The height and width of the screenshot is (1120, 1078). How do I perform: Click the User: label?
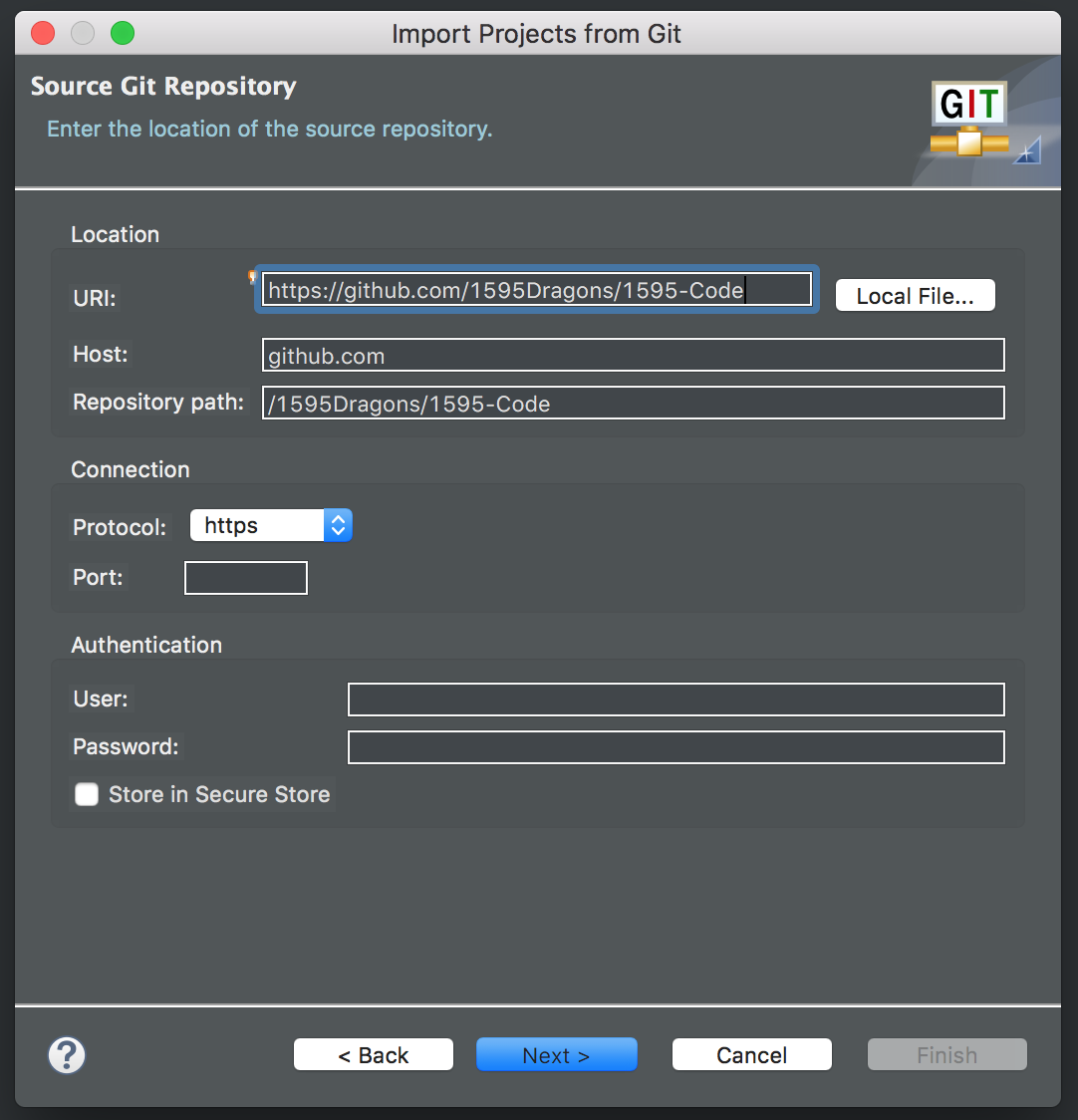(x=100, y=699)
